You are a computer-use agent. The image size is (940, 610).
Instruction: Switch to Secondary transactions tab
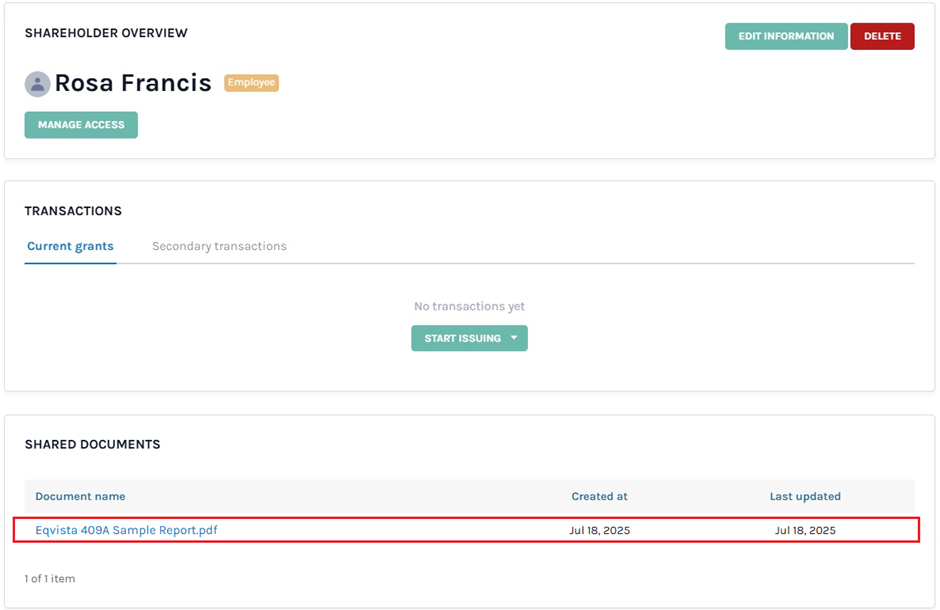click(219, 246)
